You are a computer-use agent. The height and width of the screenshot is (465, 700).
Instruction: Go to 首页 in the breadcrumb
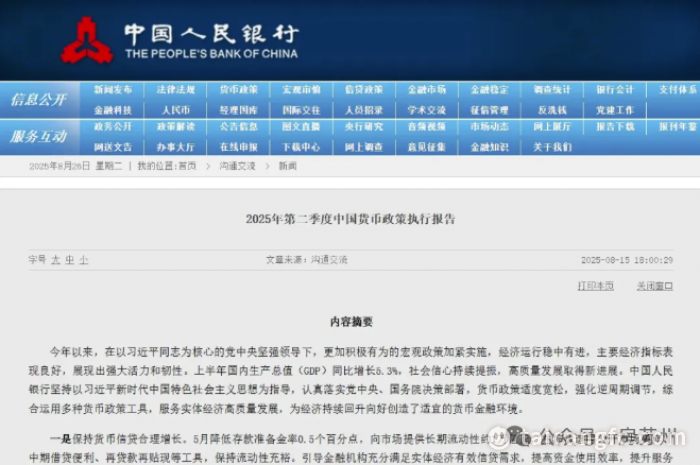point(187,166)
